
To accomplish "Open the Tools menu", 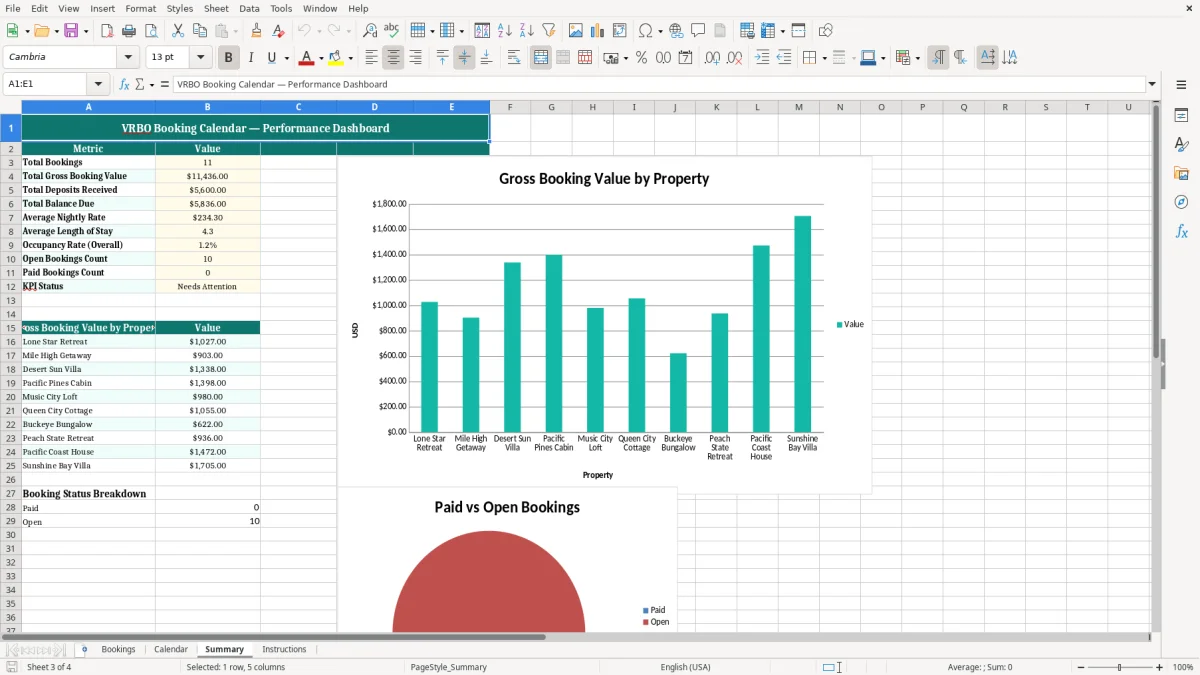I will tap(281, 8).
